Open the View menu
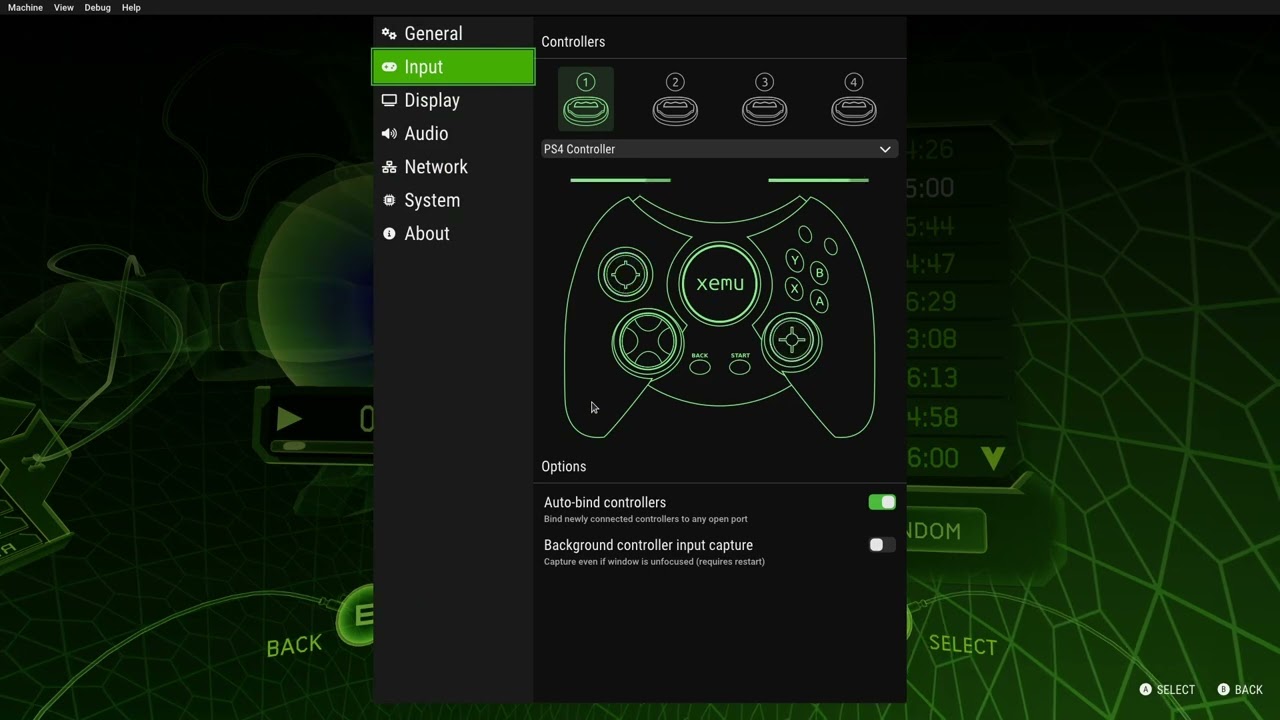This screenshot has height=720, width=1280. 63,7
